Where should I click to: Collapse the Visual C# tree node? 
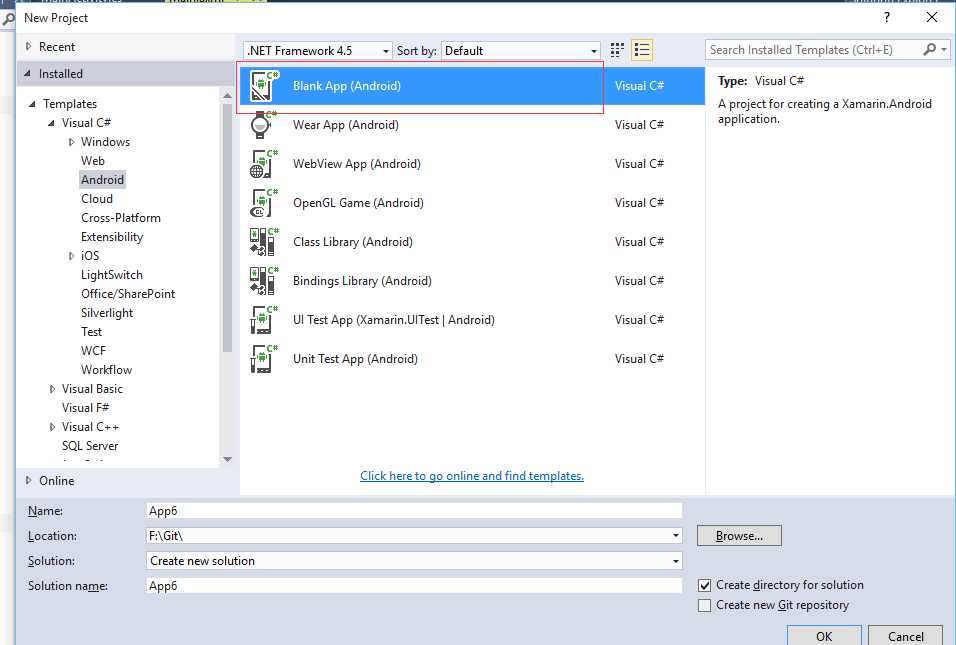click(x=51, y=123)
